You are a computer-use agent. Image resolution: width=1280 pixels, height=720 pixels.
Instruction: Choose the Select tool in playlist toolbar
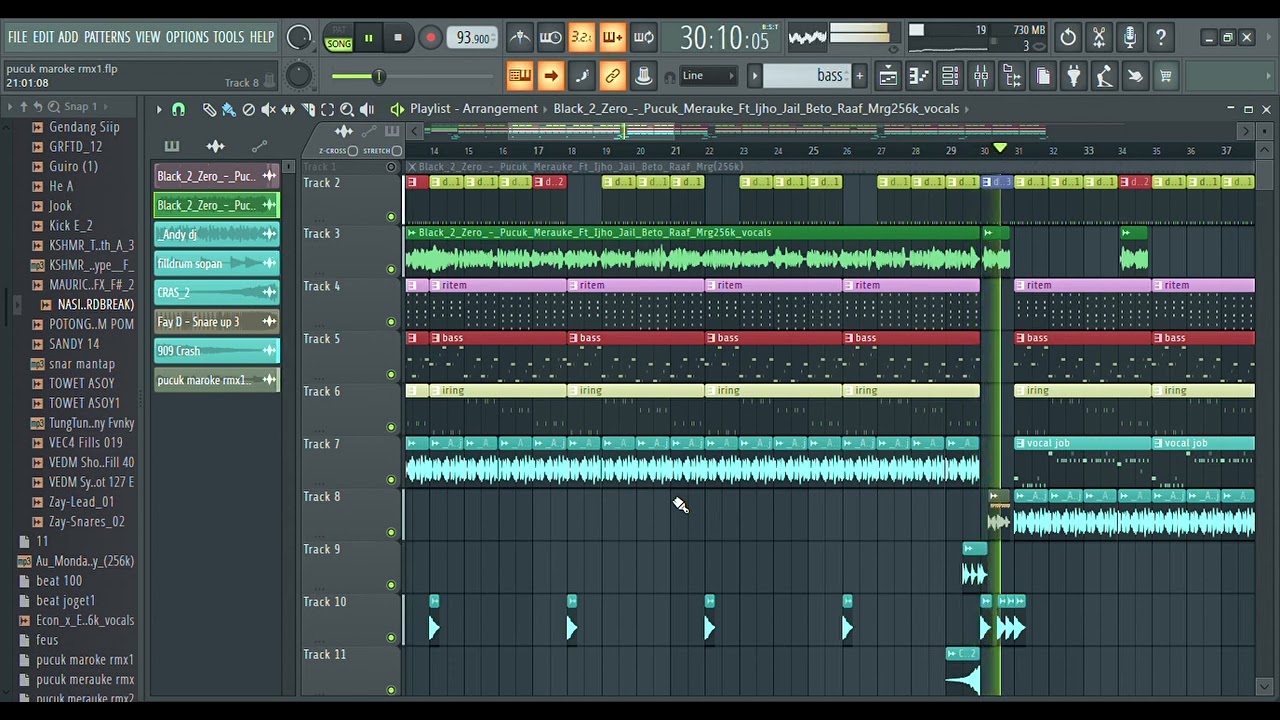[327, 109]
